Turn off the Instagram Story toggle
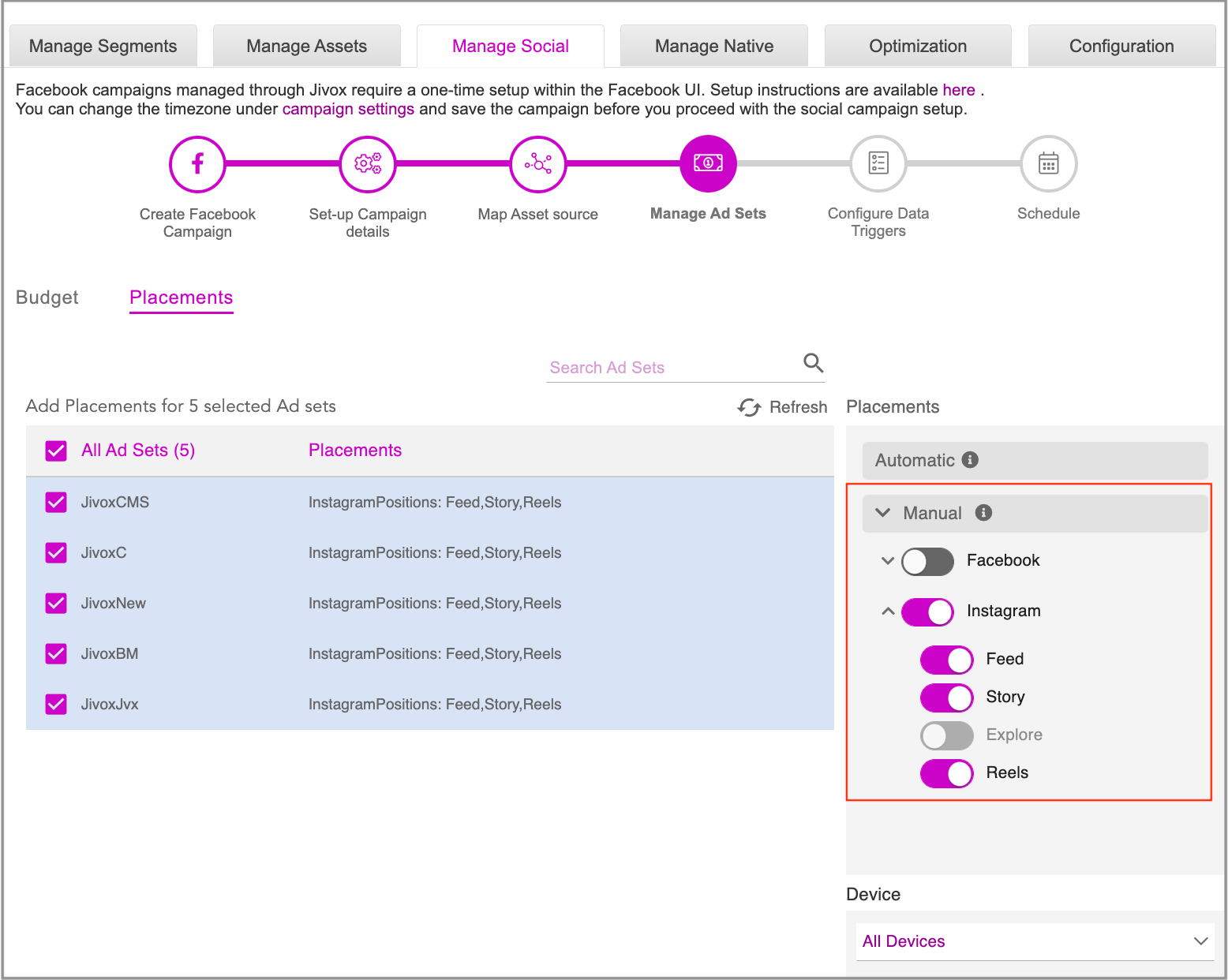Screen dimensions: 1228x980 pyautogui.click(x=946, y=698)
